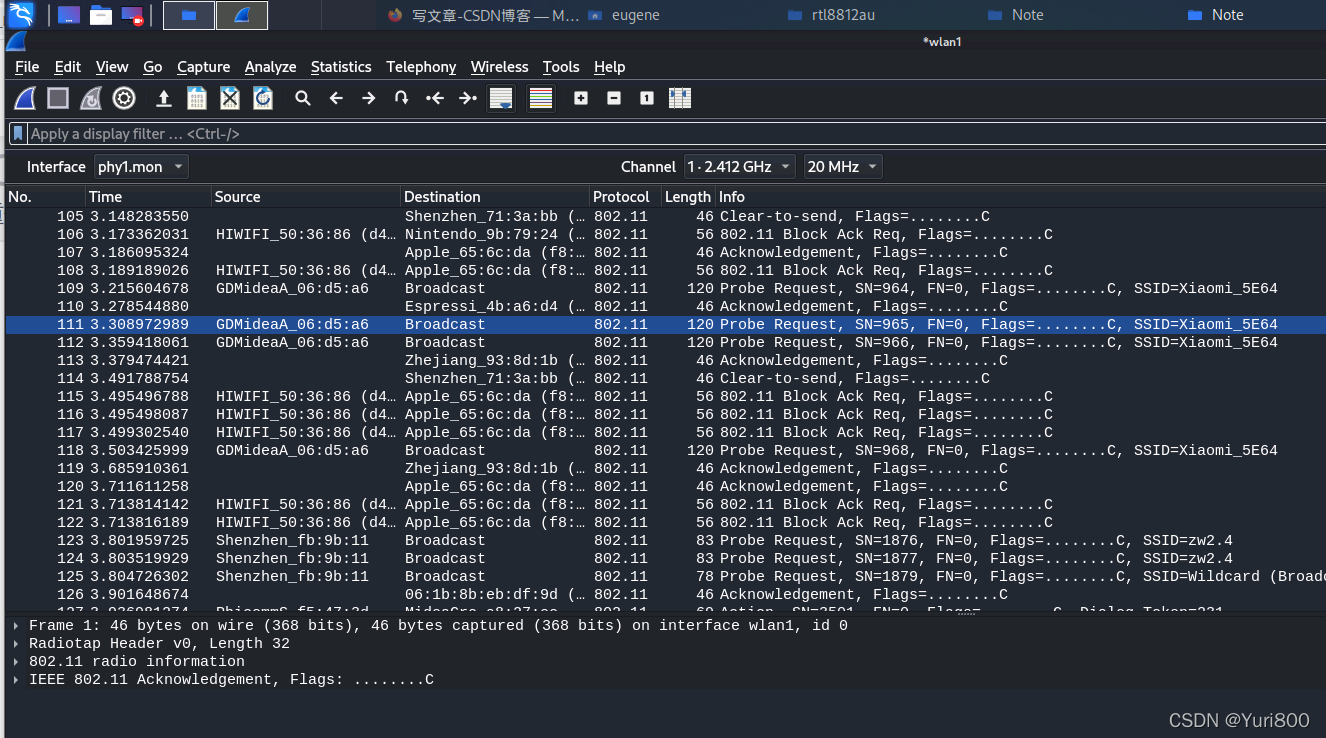Close this capture file
Viewport: 1326px width, 738px height.
(230, 98)
